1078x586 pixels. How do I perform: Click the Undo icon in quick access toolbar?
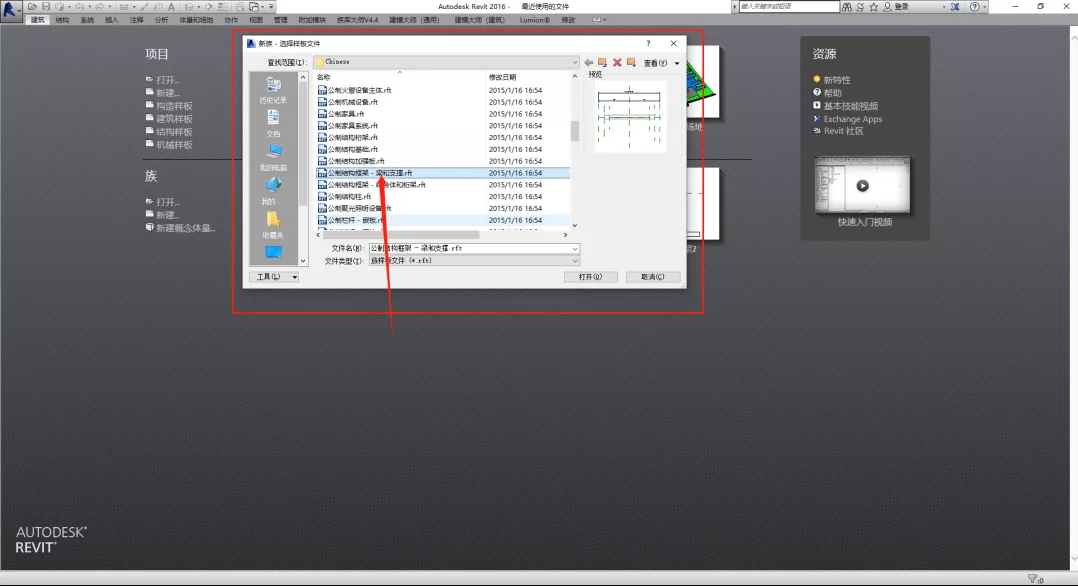click(80, 6)
